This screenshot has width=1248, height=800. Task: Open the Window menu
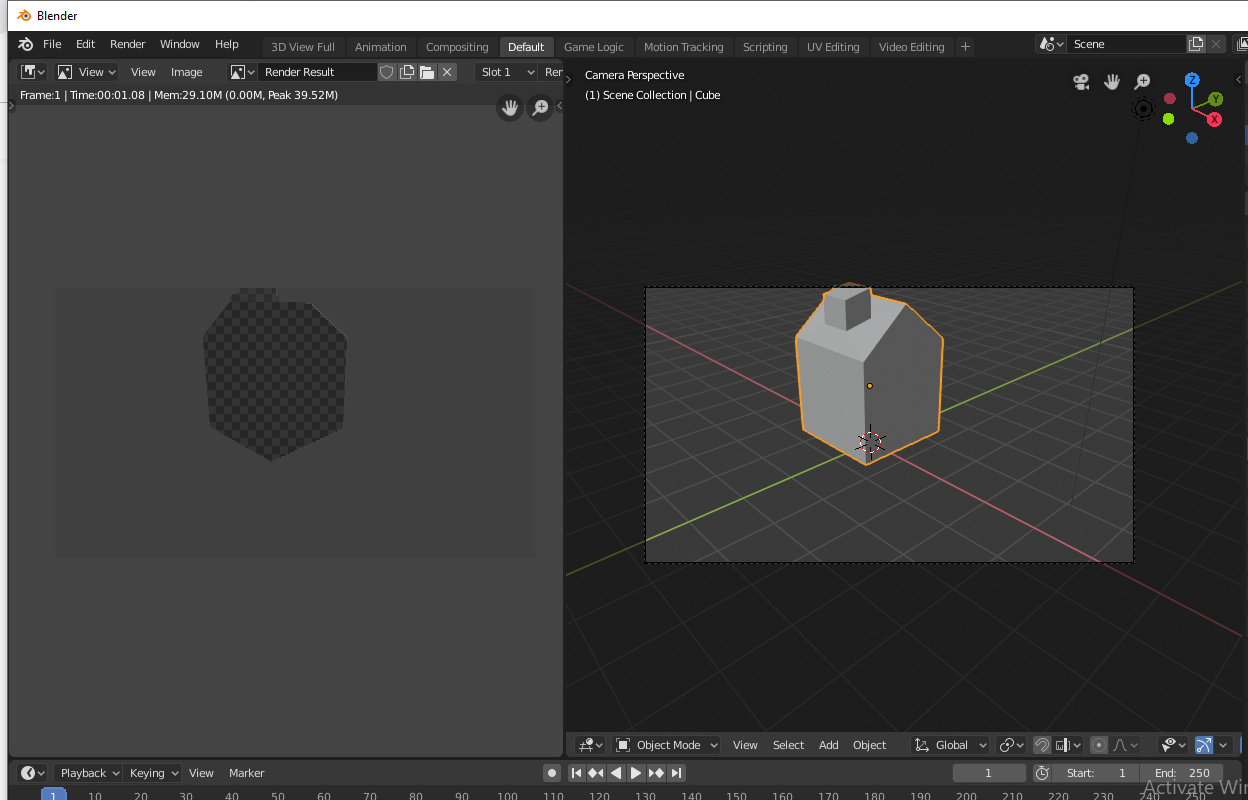point(180,44)
